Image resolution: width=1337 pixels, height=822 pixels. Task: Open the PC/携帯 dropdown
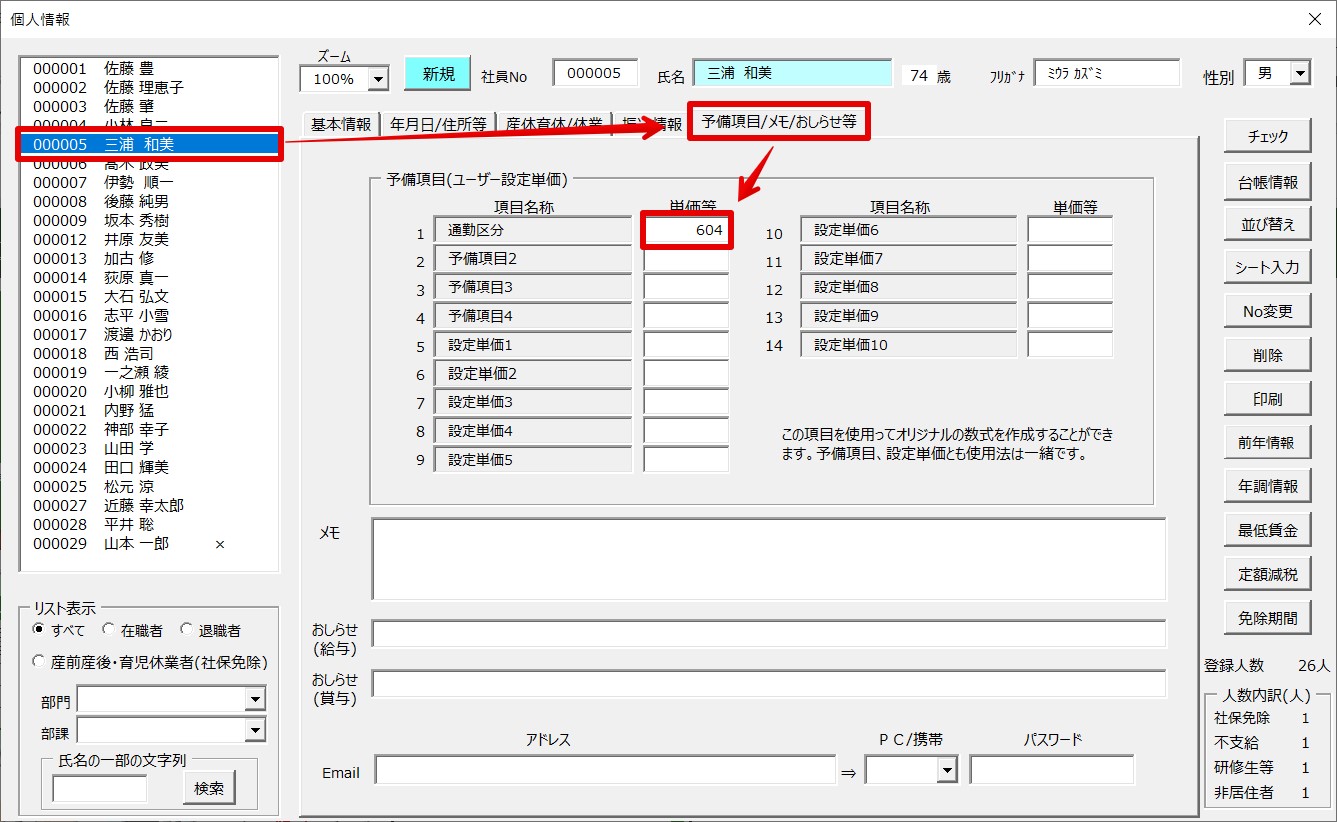(946, 770)
